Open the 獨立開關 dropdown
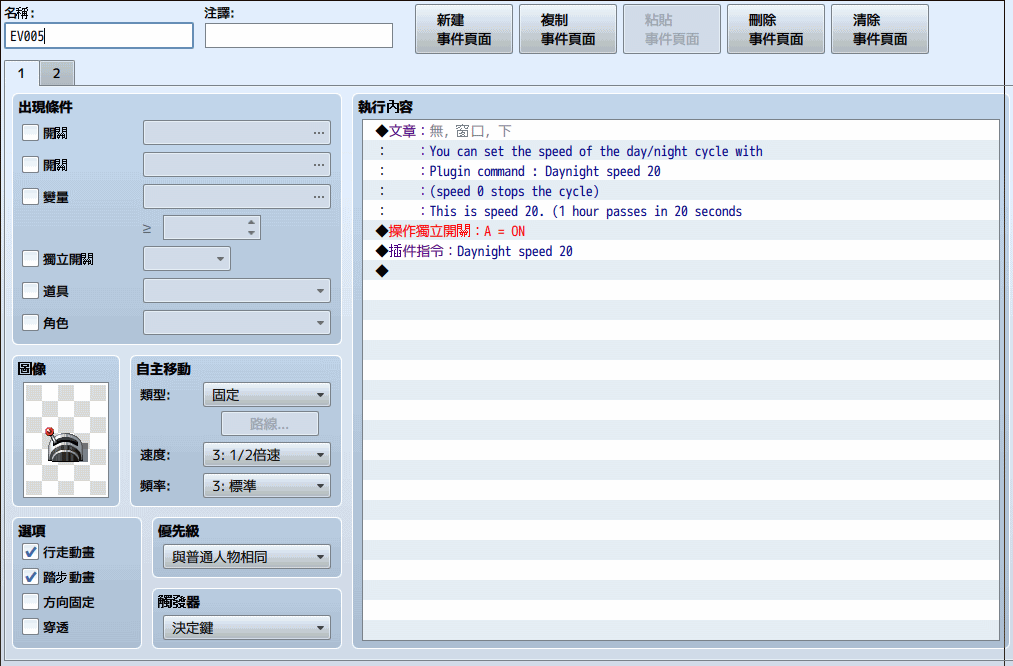The image size is (1013, 666). [x=187, y=258]
